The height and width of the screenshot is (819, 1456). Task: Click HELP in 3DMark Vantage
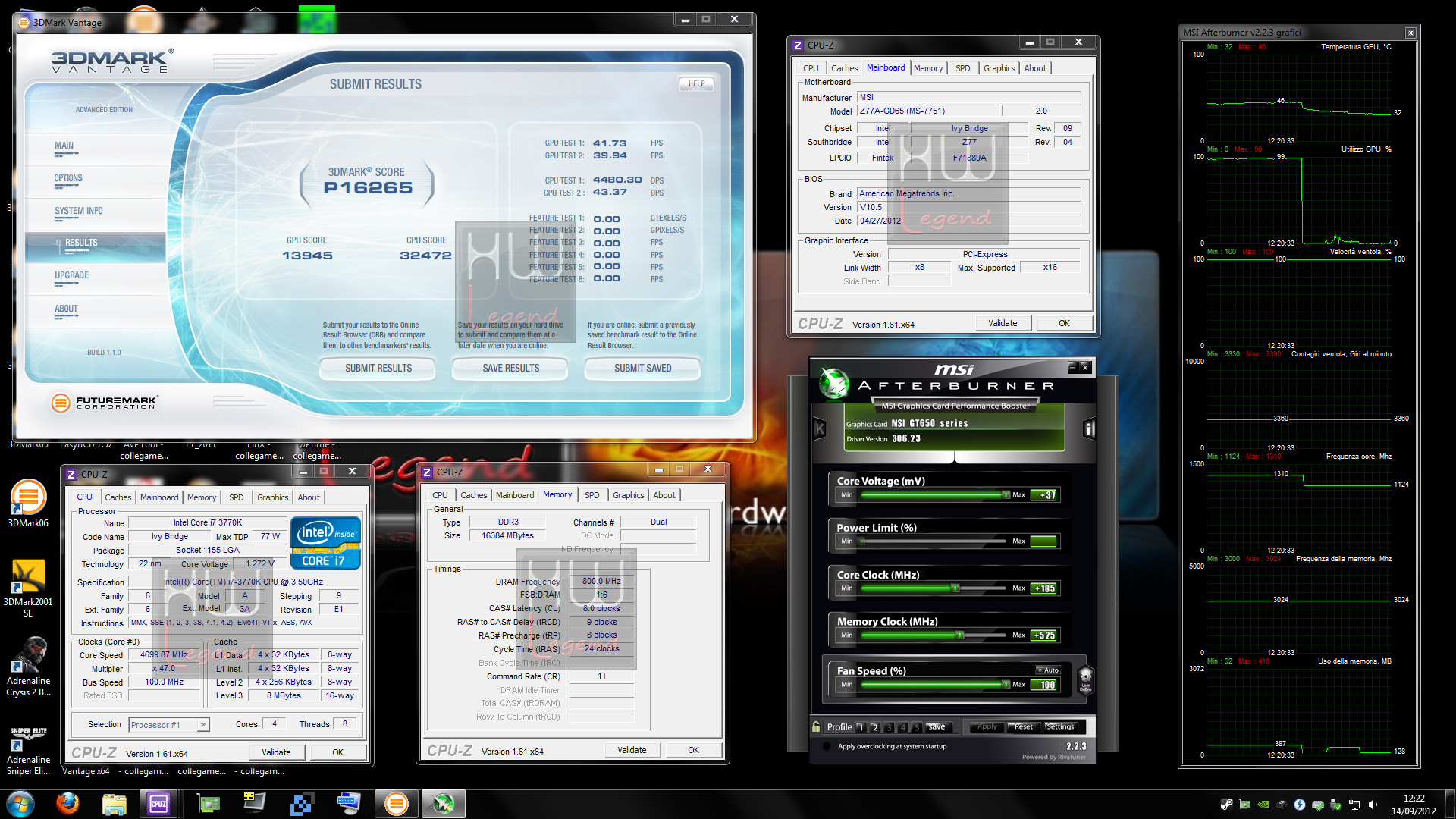696,84
